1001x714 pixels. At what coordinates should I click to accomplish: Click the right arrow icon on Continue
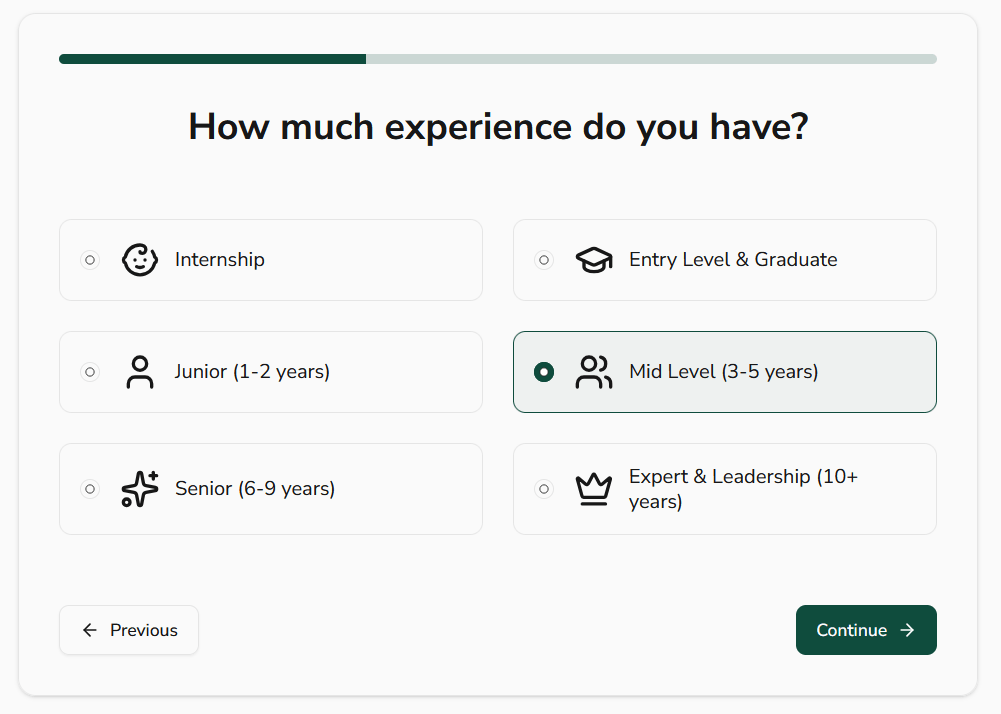click(907, 630)
